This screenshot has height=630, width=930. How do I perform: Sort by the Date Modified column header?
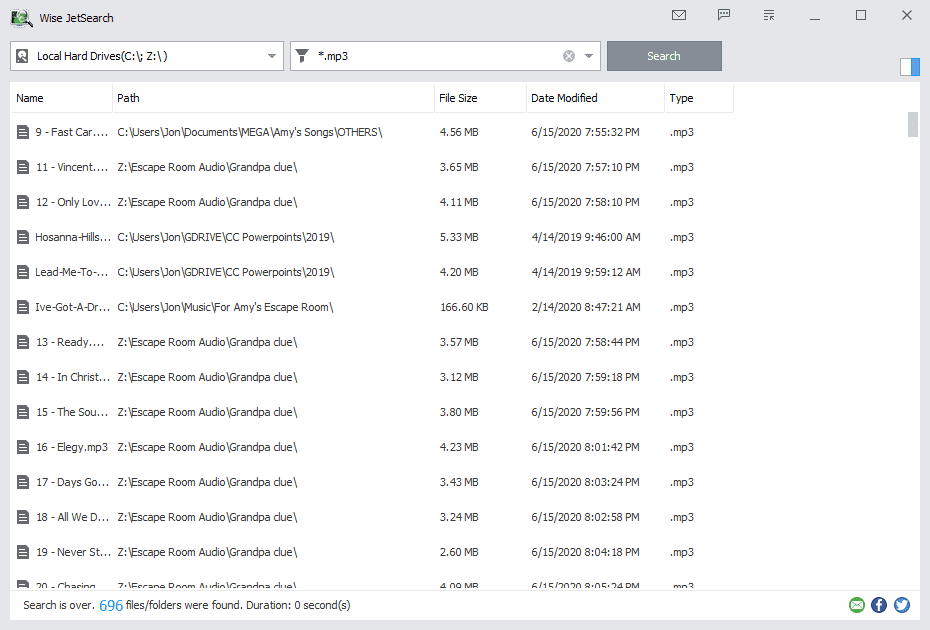tap(595, 98)
